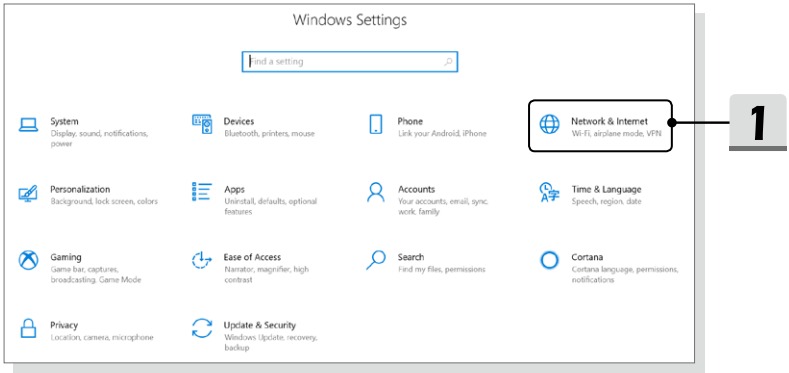Click 'Bluetooth, printers, mouse' description
This screenshot has height=373, width=789.
(269, 134)
